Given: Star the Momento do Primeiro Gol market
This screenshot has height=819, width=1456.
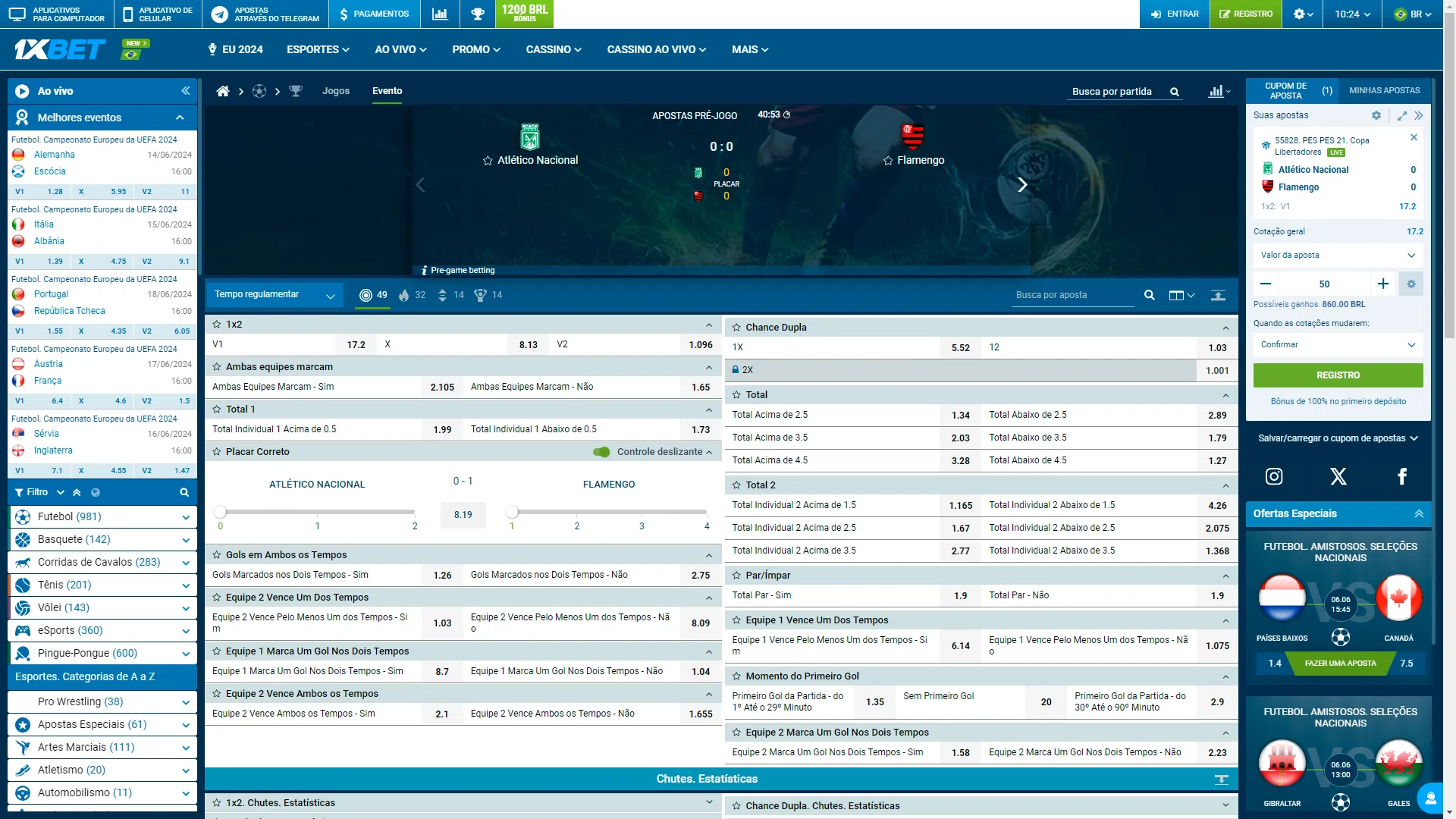Looking at the screenshot, I should [736, 676].
